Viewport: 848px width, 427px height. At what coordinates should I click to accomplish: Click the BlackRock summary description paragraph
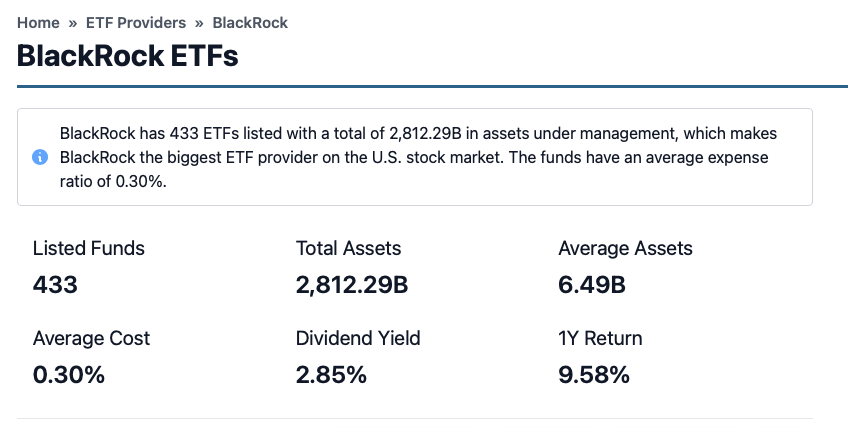pos(418,158)
